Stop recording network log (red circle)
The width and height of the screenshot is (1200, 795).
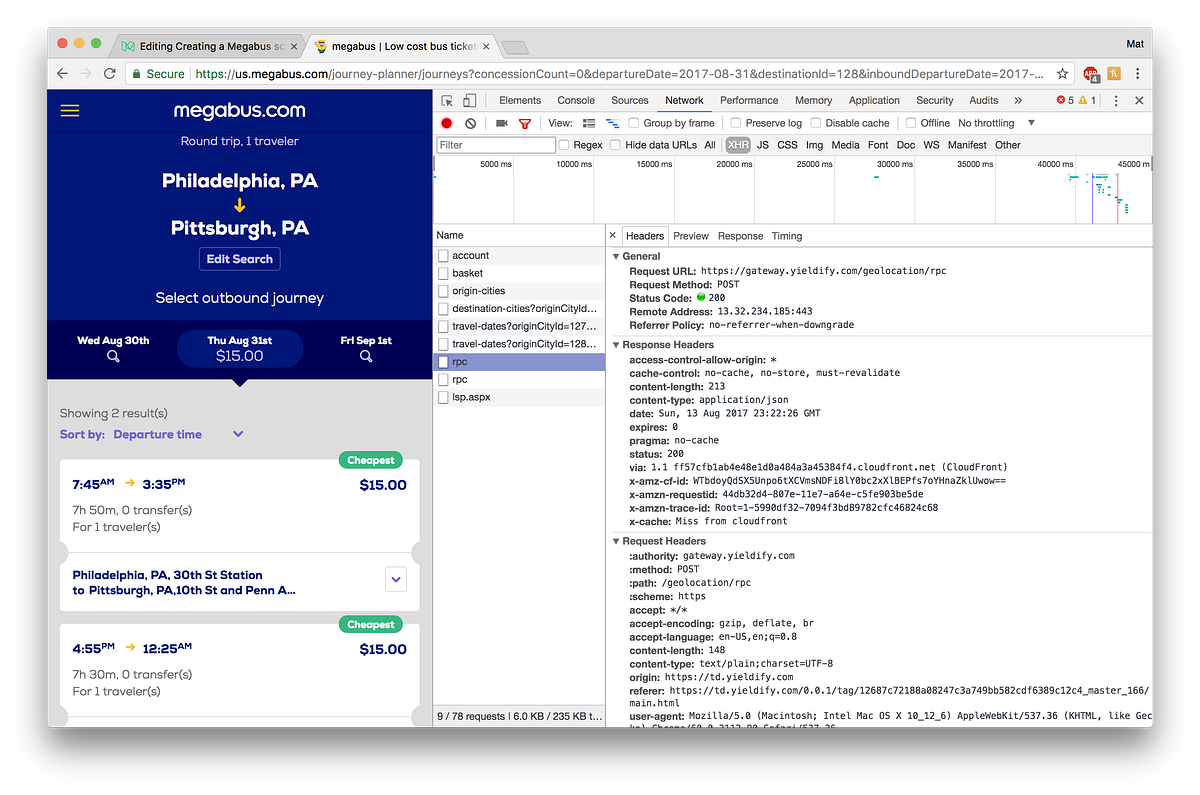tap(446, 122)
